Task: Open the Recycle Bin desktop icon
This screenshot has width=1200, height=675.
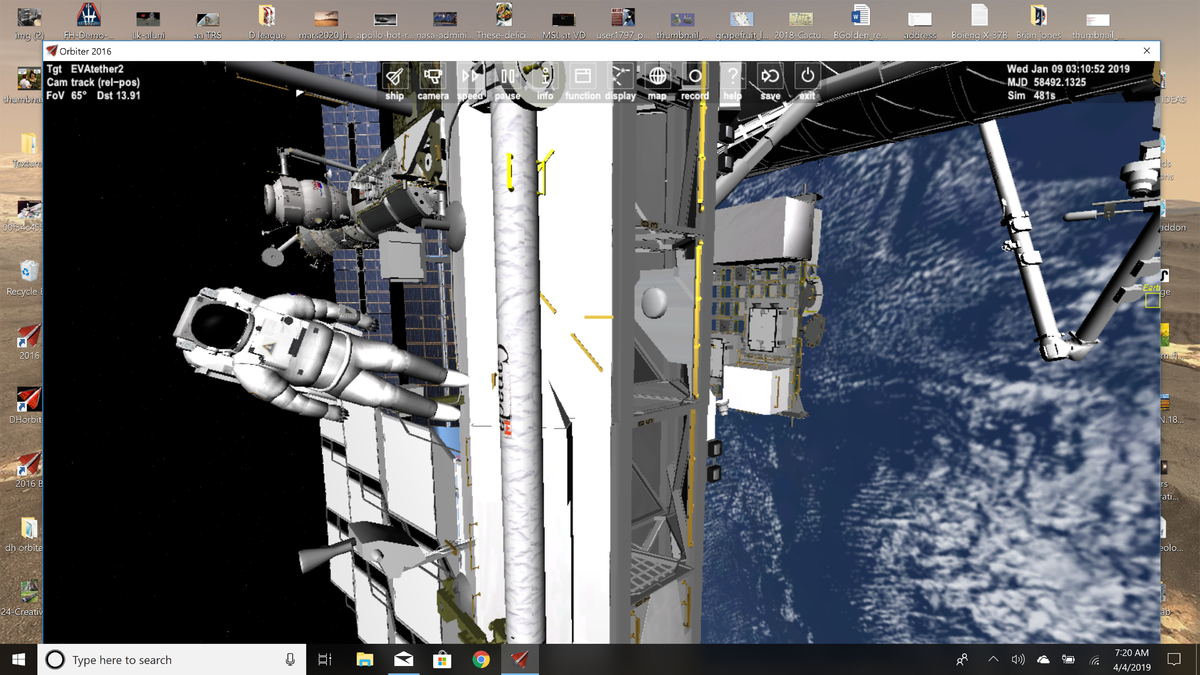Action: point(29,277)
